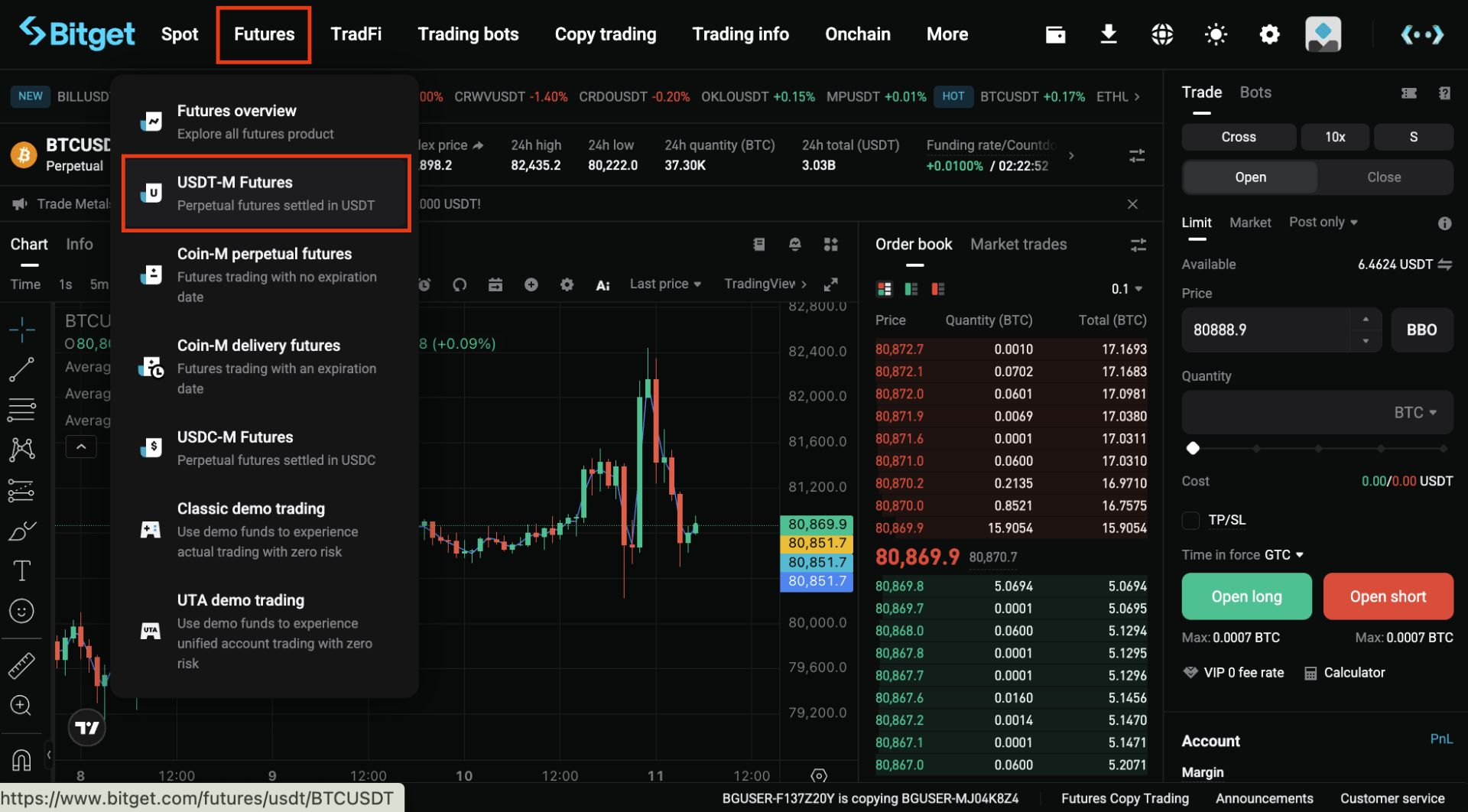
Task: Open the language globe icon
Action: [x=1162, y=34]
